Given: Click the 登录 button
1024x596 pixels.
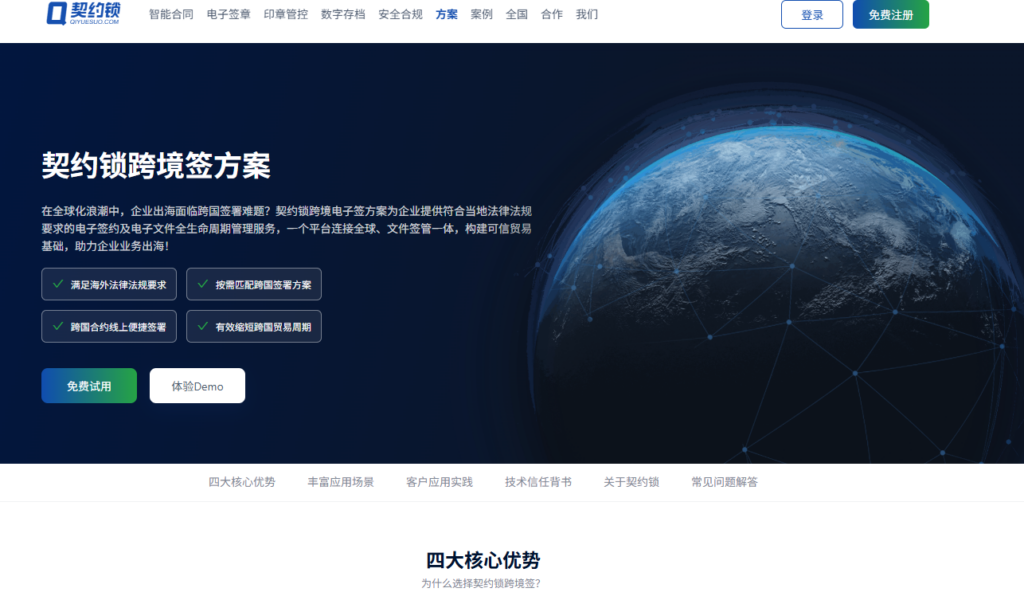Looking at the screenshot, I should coord(812,14).
